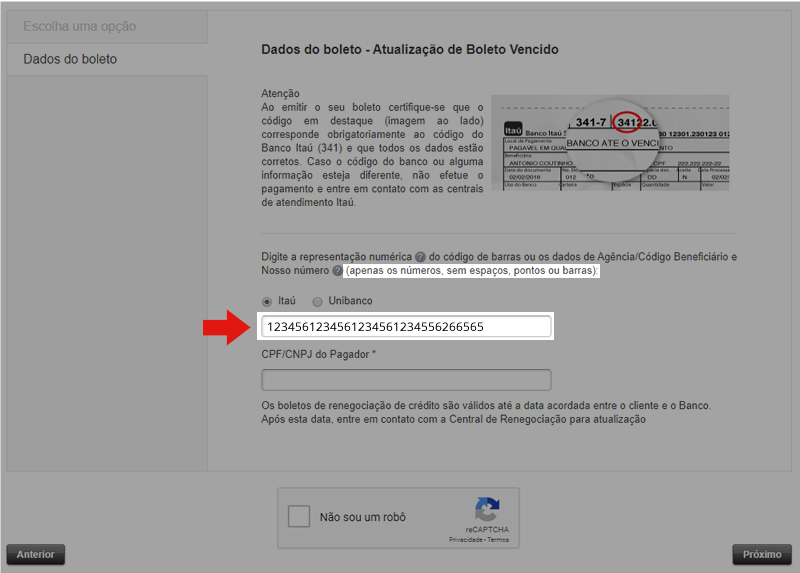The width and height of the screenshot is (800, 573).
Task: Click the 'apenas os números, sem espaços' hint
Action: pyautogui.click(x=471, y=270)
